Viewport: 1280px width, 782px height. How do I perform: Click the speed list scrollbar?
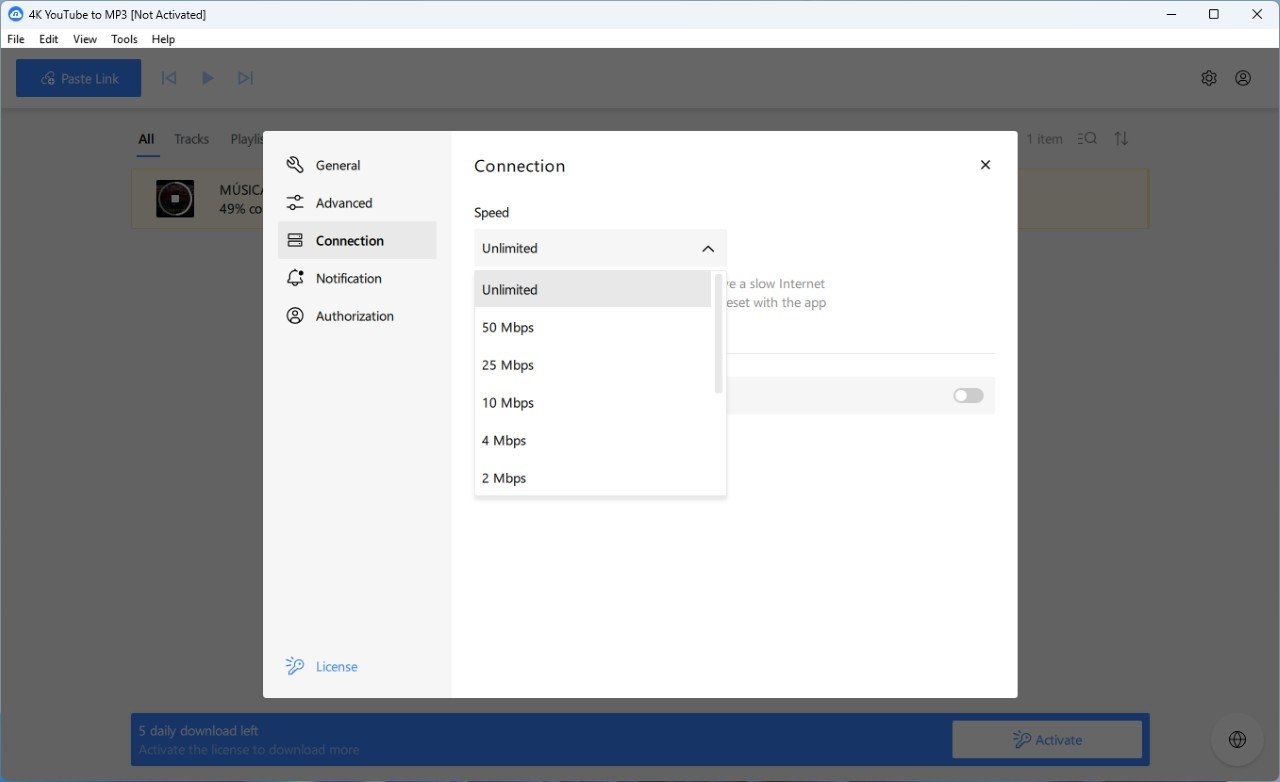click(x=718, y=333)
